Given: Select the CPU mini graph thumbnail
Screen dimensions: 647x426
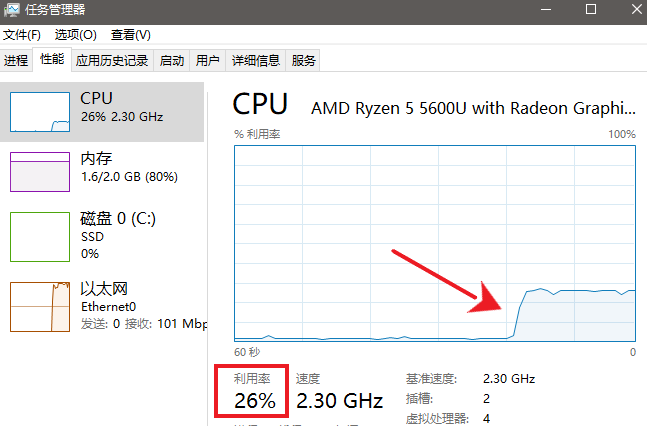Looking at the screenshot, I should coord(40,112).
